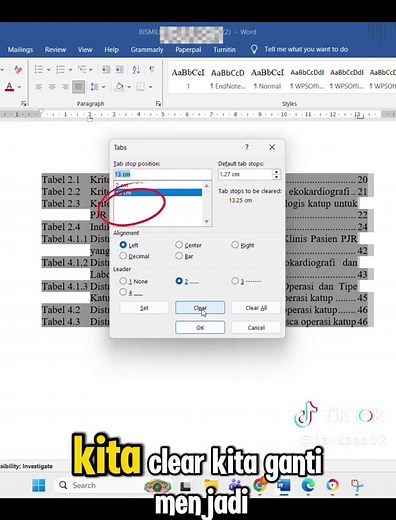
Task: Open the Turnitin ribbon tab
Action: (x=224, y=50)
